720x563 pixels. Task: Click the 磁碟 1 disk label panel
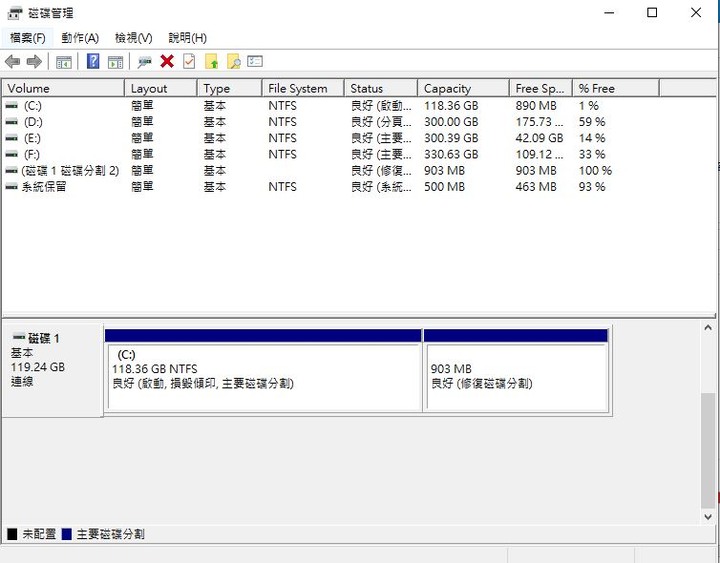[52, 370]
